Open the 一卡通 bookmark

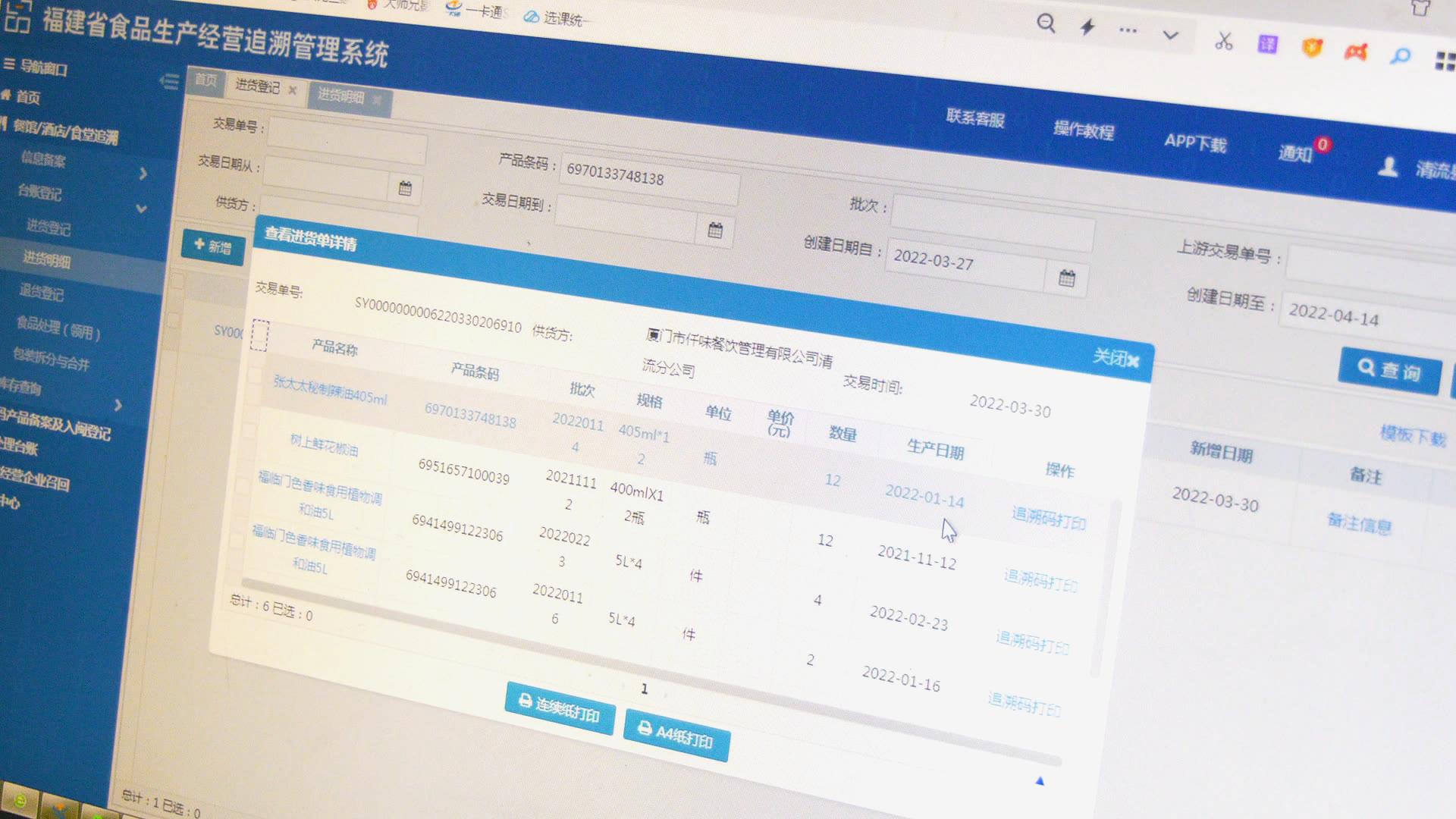(x=476, y=10)
